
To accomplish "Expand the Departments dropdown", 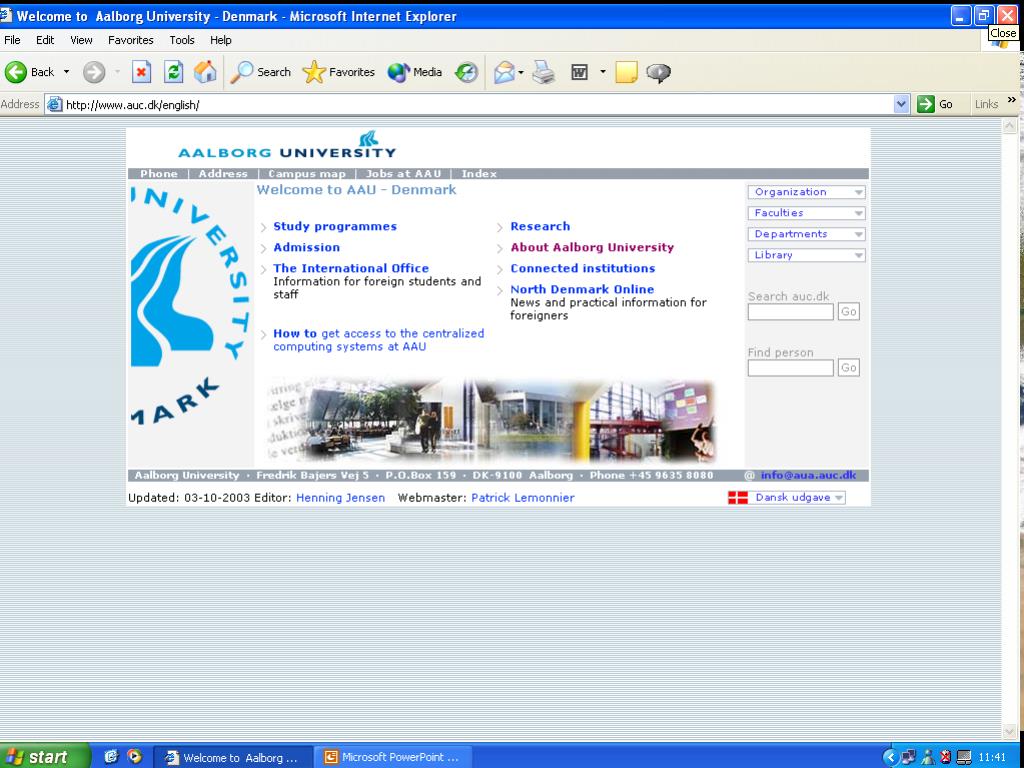I will [x=807, y=234].
